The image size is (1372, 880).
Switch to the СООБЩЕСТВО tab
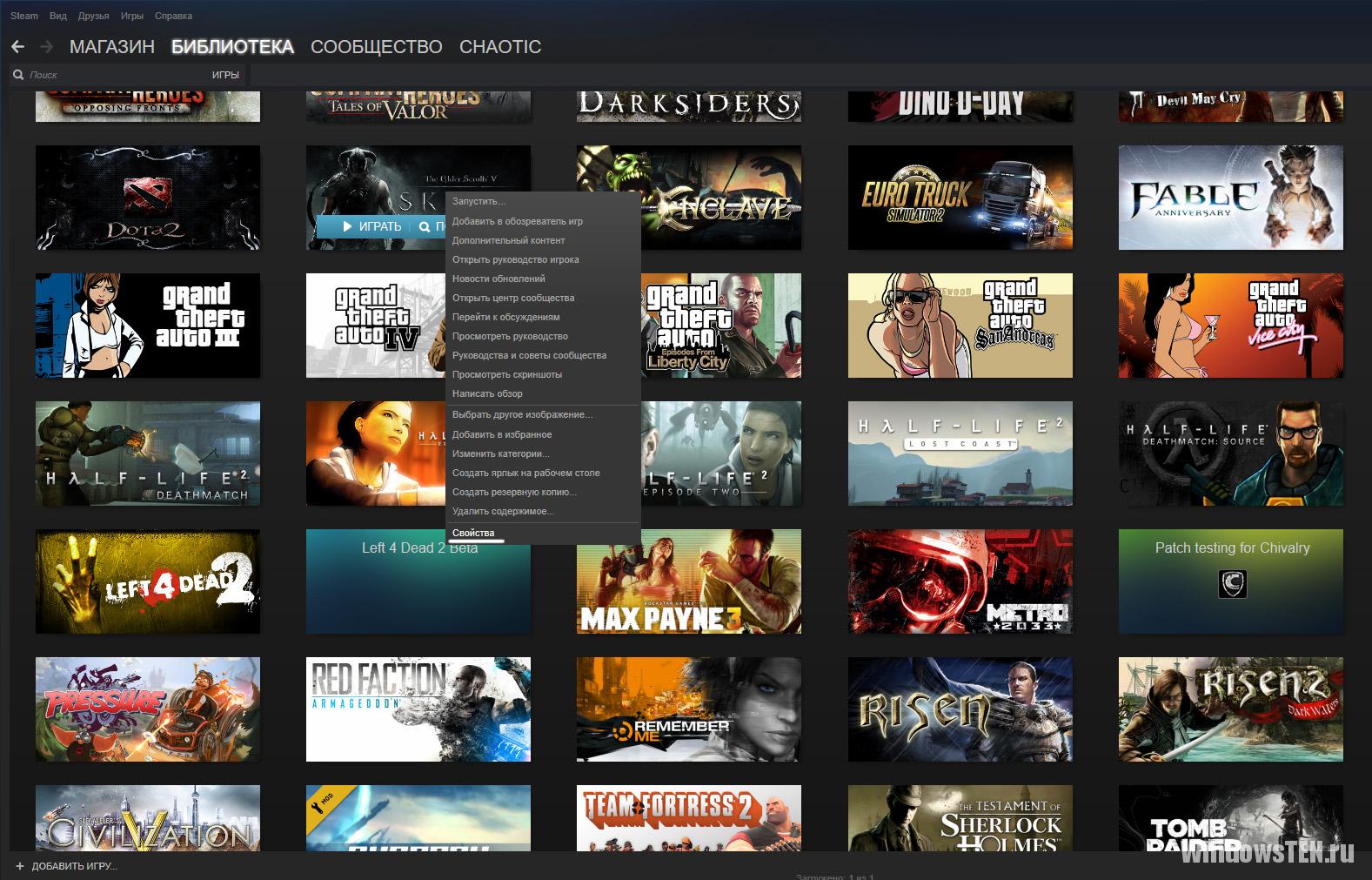tap(377, 47)
